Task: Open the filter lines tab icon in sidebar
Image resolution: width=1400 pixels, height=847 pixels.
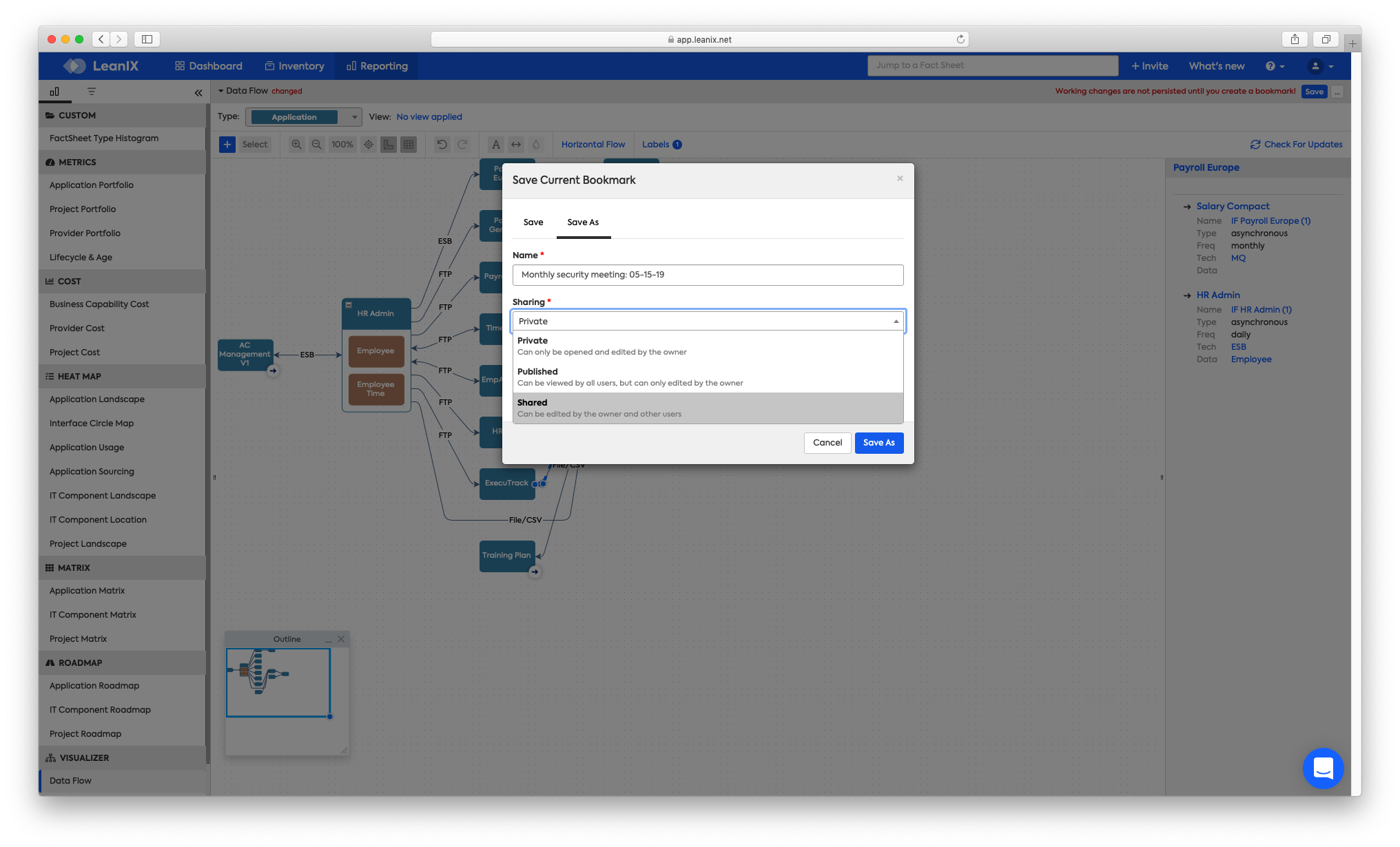Action: tap(92, 92)
